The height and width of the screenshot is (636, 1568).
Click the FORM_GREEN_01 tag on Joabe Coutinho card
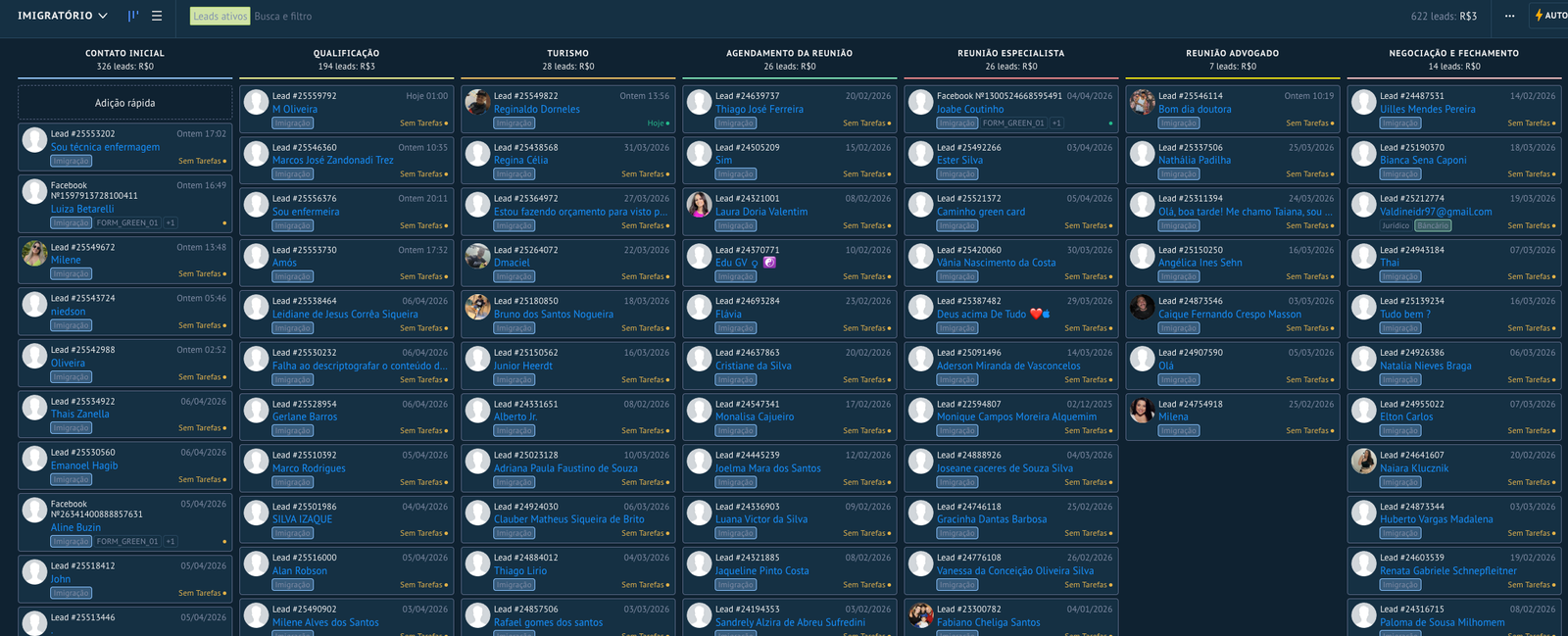(1013, 123)
